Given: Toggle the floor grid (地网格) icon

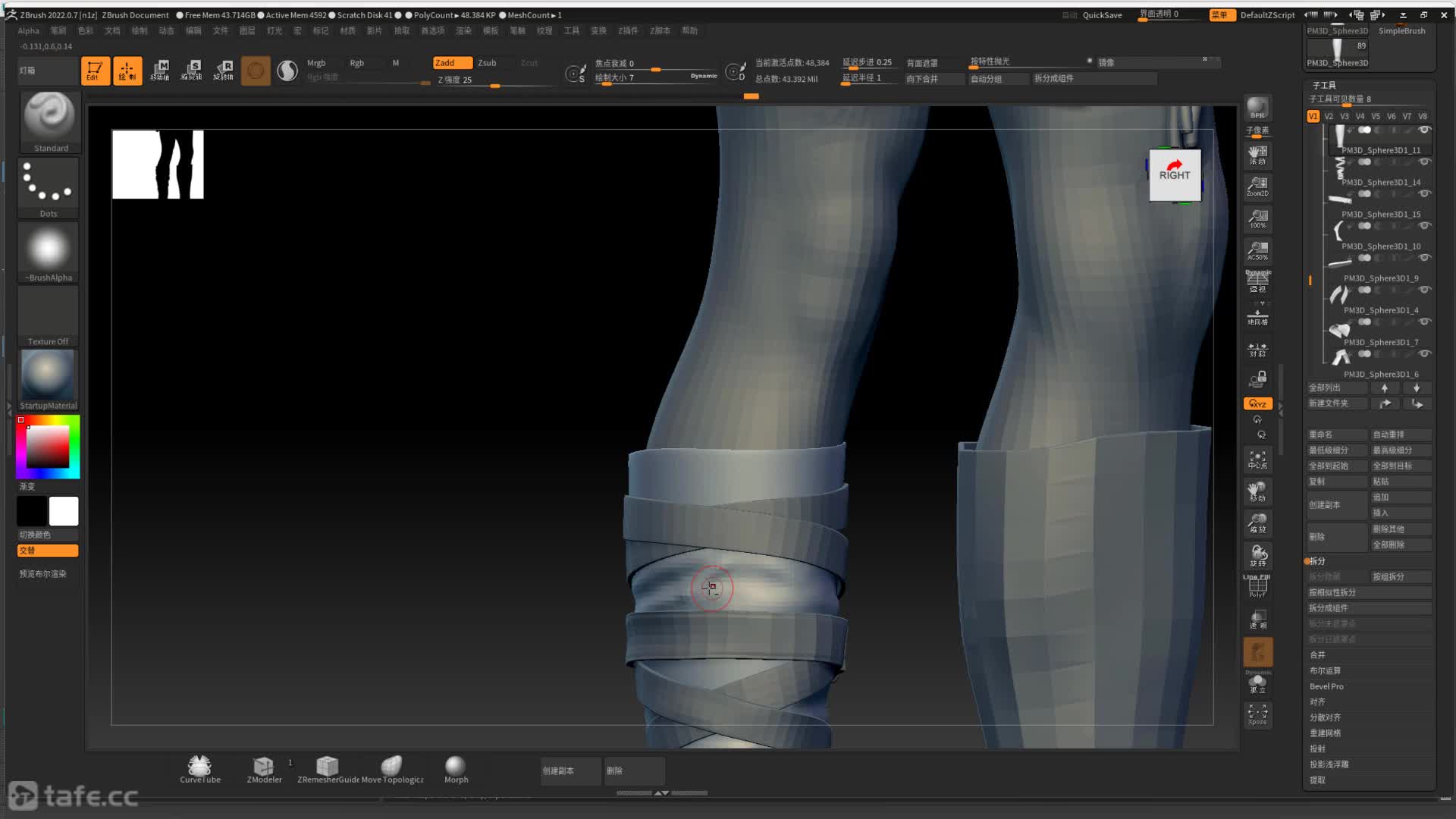Looking at the screenshot, I should [x=1257, y=314].
